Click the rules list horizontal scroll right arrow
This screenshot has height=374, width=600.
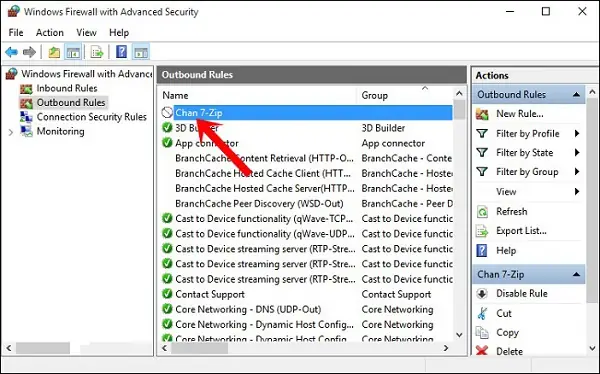[x=446, y=348]
